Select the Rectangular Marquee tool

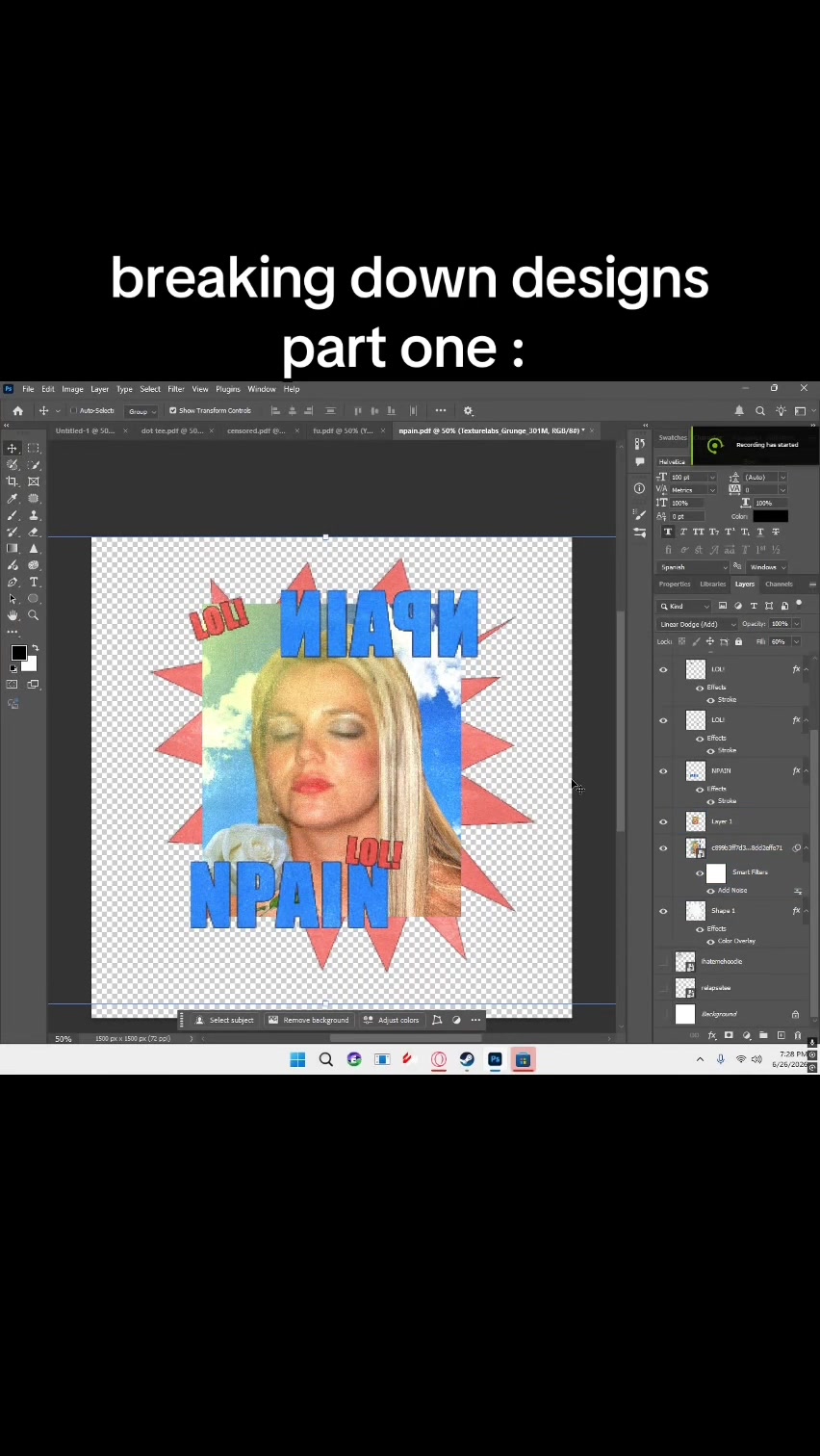point(34,448)
